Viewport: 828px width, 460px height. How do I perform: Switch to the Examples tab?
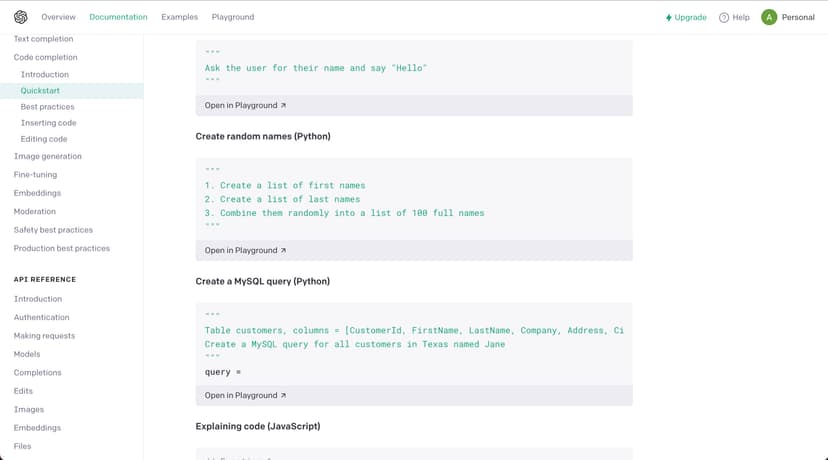179,17
